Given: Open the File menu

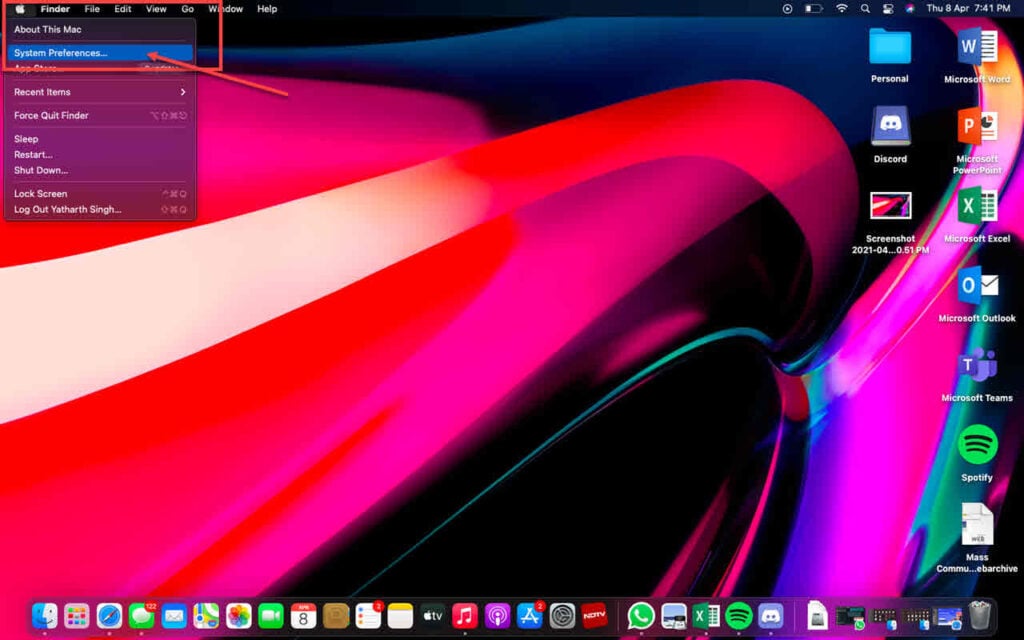Looking at the screenshot, I should (x=92, y=9).
